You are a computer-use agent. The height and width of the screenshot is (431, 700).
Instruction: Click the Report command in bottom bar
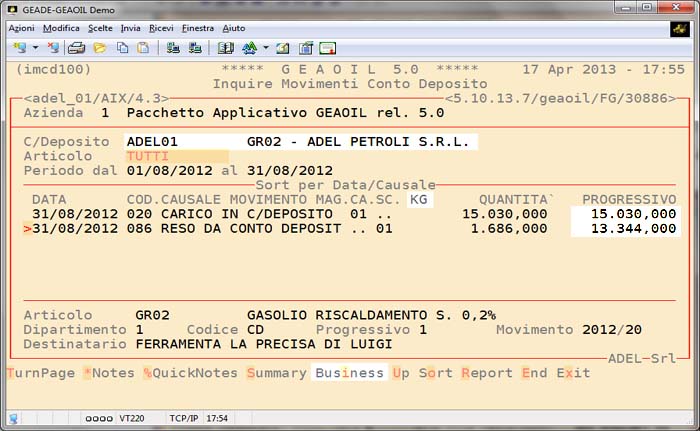(x=487, y=373)
